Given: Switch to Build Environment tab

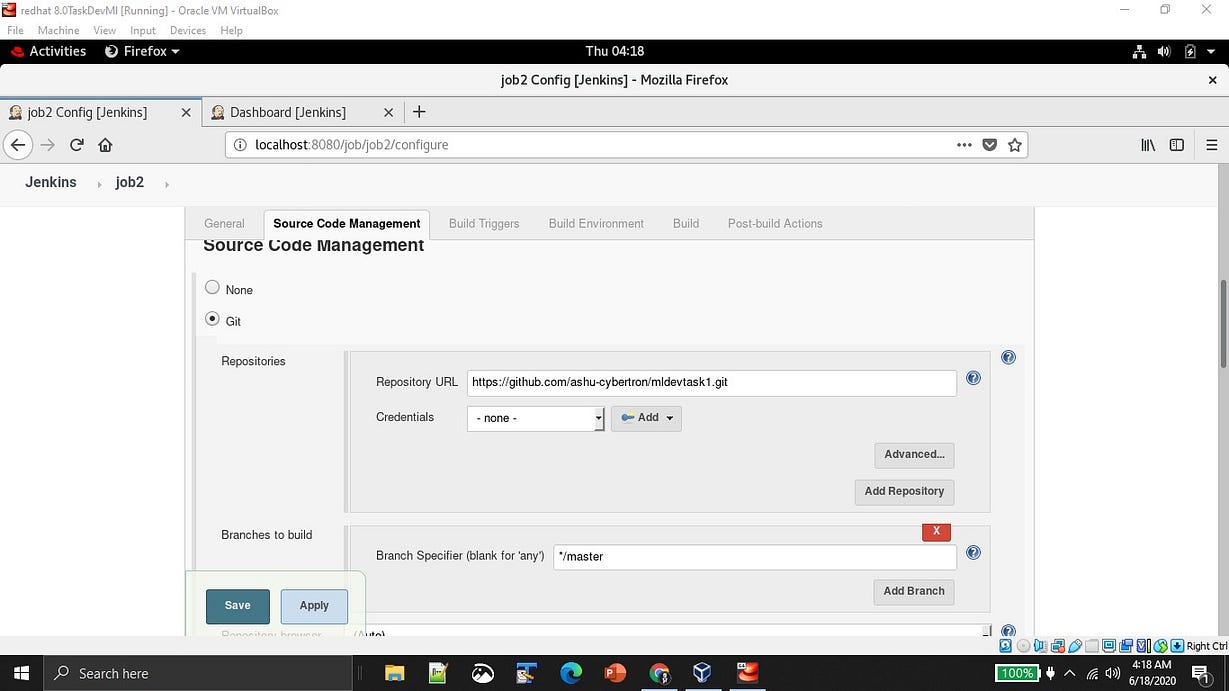Looking at the screenshot, I should pyautogui.click(x=596, y=224).
